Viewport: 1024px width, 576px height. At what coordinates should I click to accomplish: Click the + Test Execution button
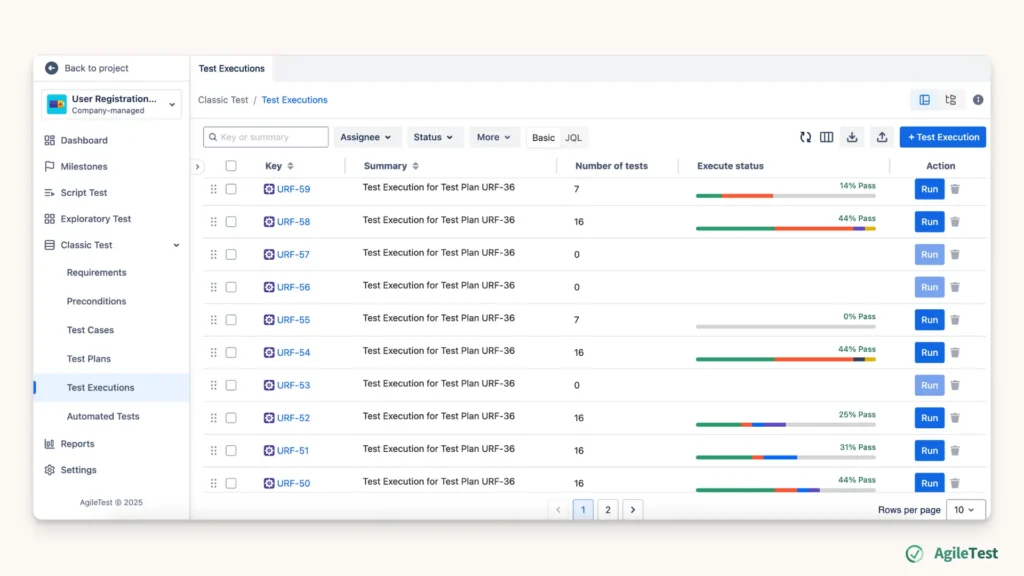(x=942, y=137)
